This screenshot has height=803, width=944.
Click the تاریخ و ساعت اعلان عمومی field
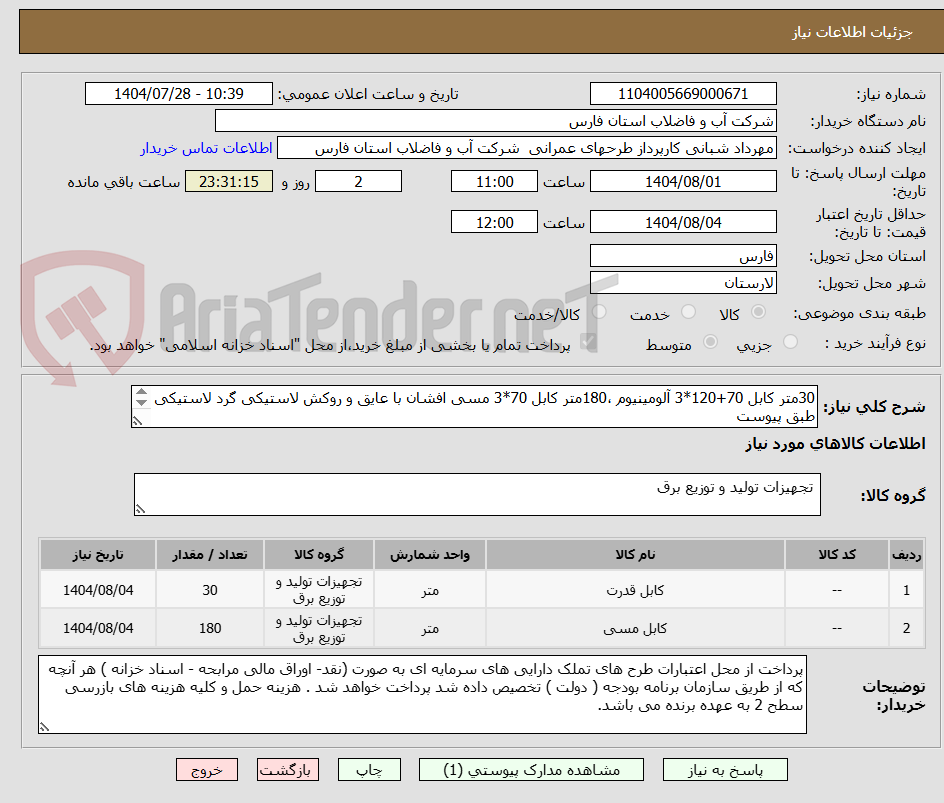pos(176,93)
